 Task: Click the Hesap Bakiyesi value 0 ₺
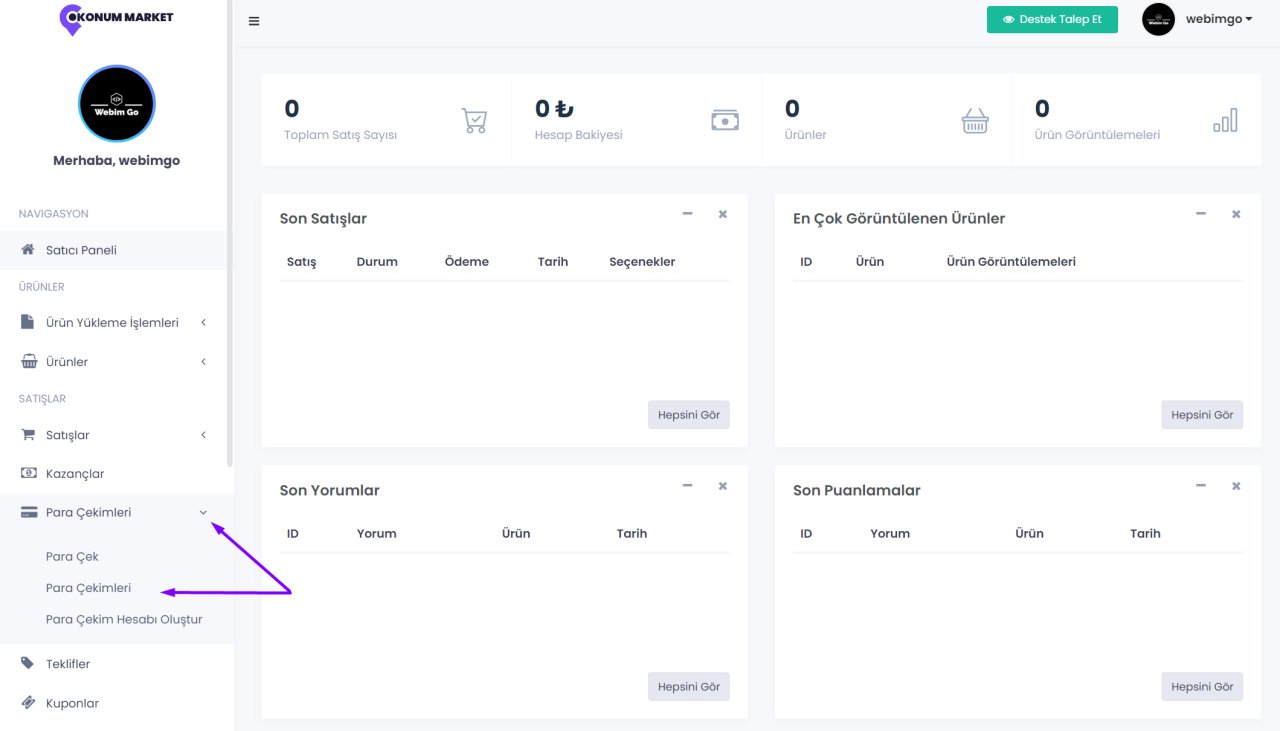(554, 109)
